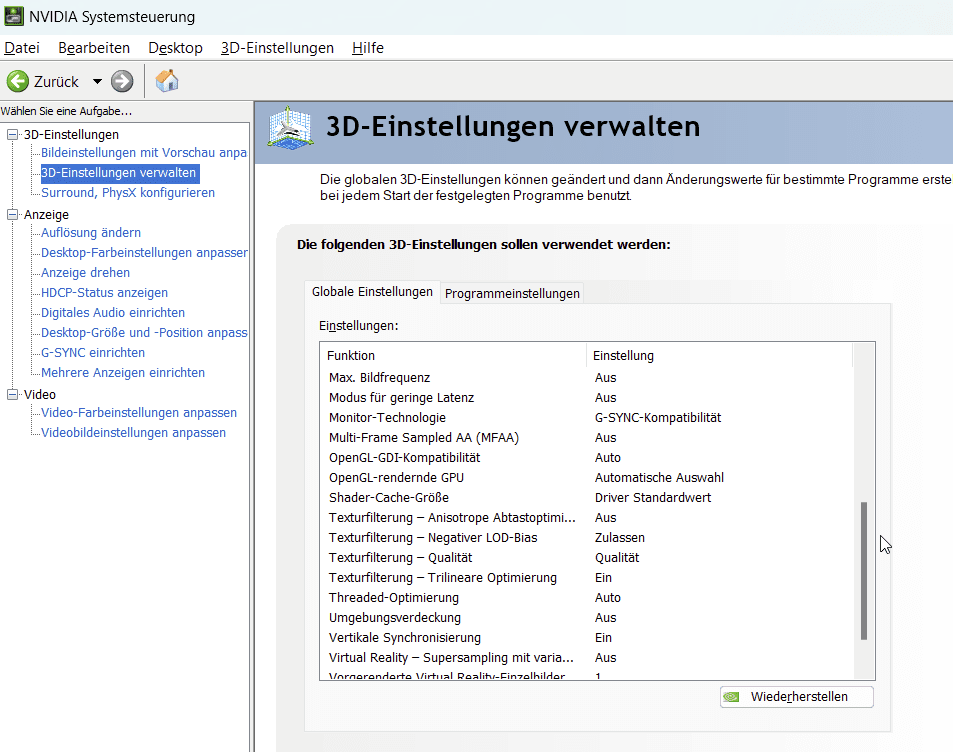Open Desktop-Farbeinstellungen anpassen
Image resolution: width=953 pixels, height=752 pixels.
tap(144, 253)
